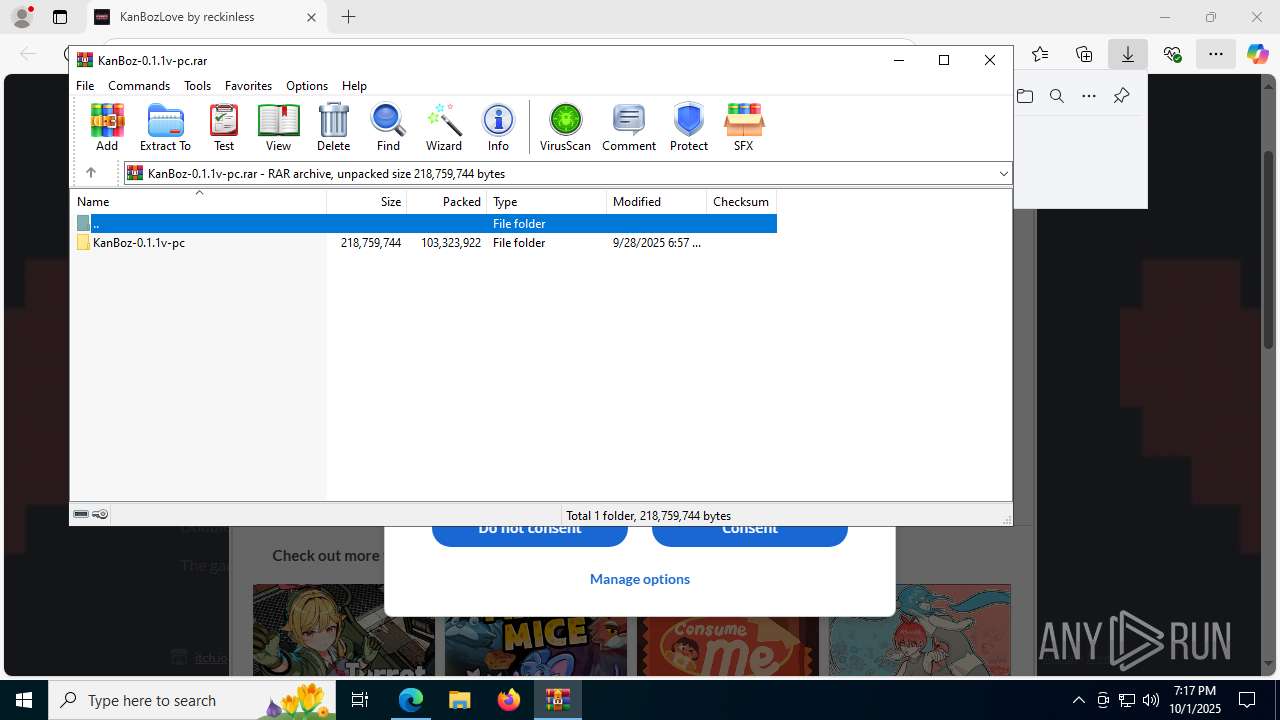The height and width of the screenshot is (720, 1280).
Task: Open Edge tab actions menu icon
Action: 60,17
